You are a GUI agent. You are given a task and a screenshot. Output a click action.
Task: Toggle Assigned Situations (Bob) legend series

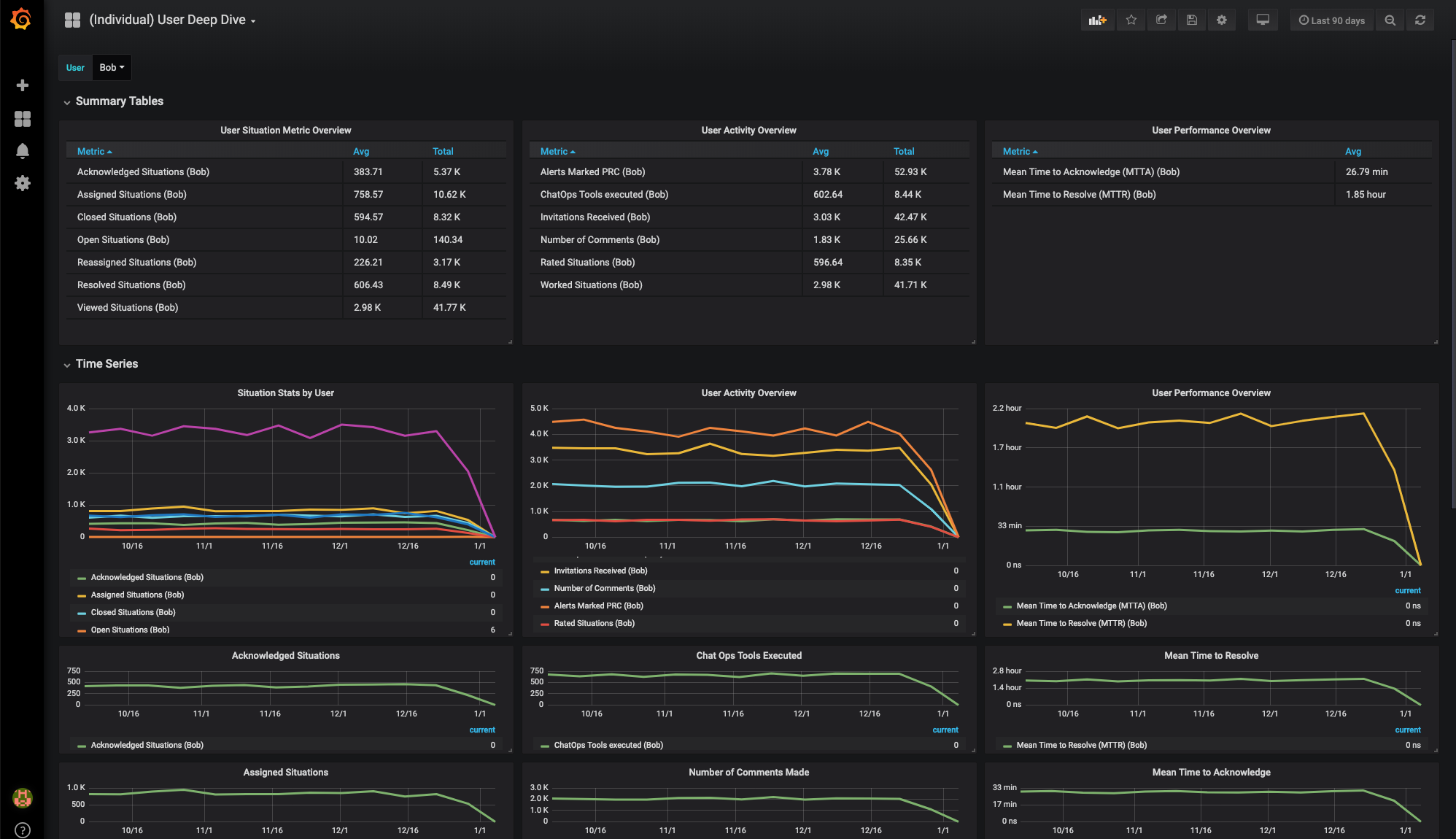137,595
